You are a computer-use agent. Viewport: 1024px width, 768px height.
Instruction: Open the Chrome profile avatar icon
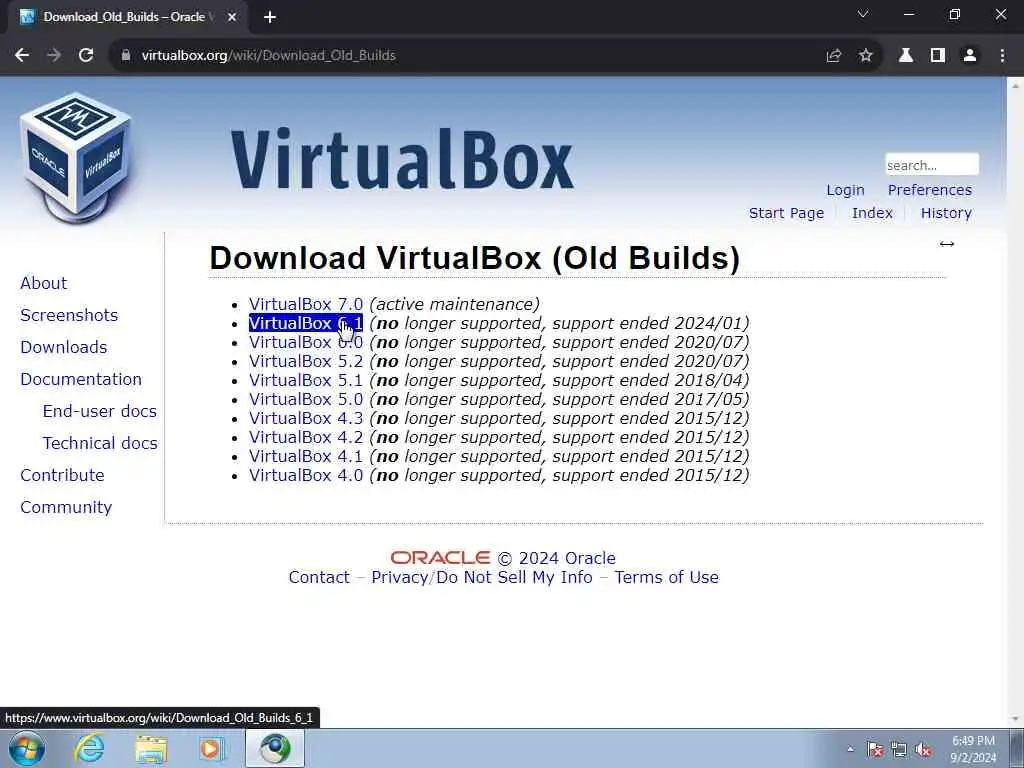coord(970,56)
